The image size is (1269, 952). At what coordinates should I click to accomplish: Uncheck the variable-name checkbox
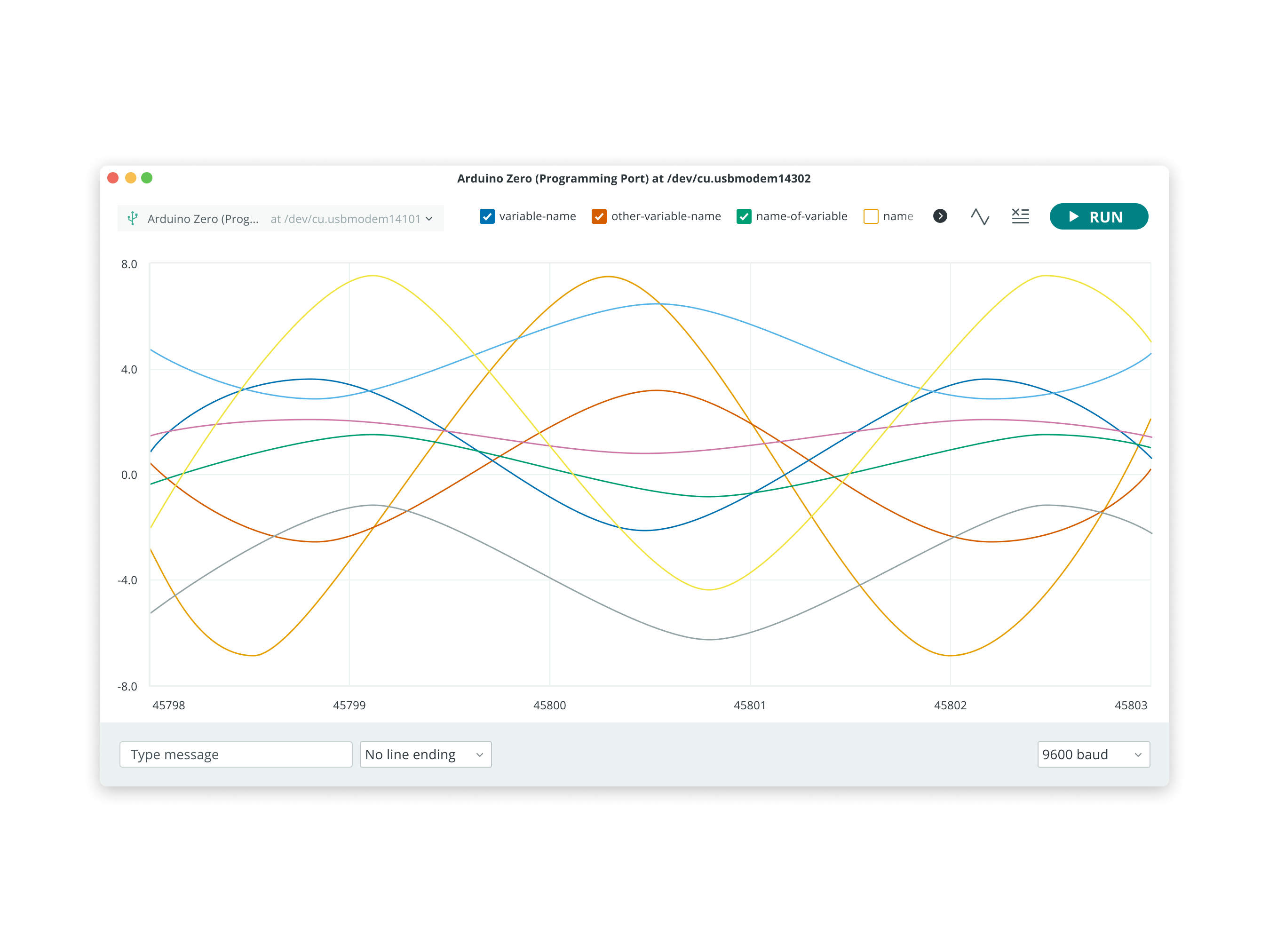pos(486,216)
